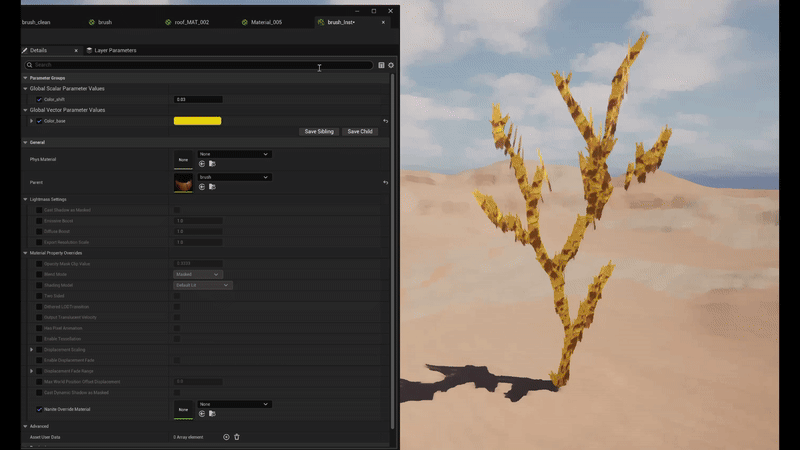Collapse Global Vector Parameter Values group

25,110
